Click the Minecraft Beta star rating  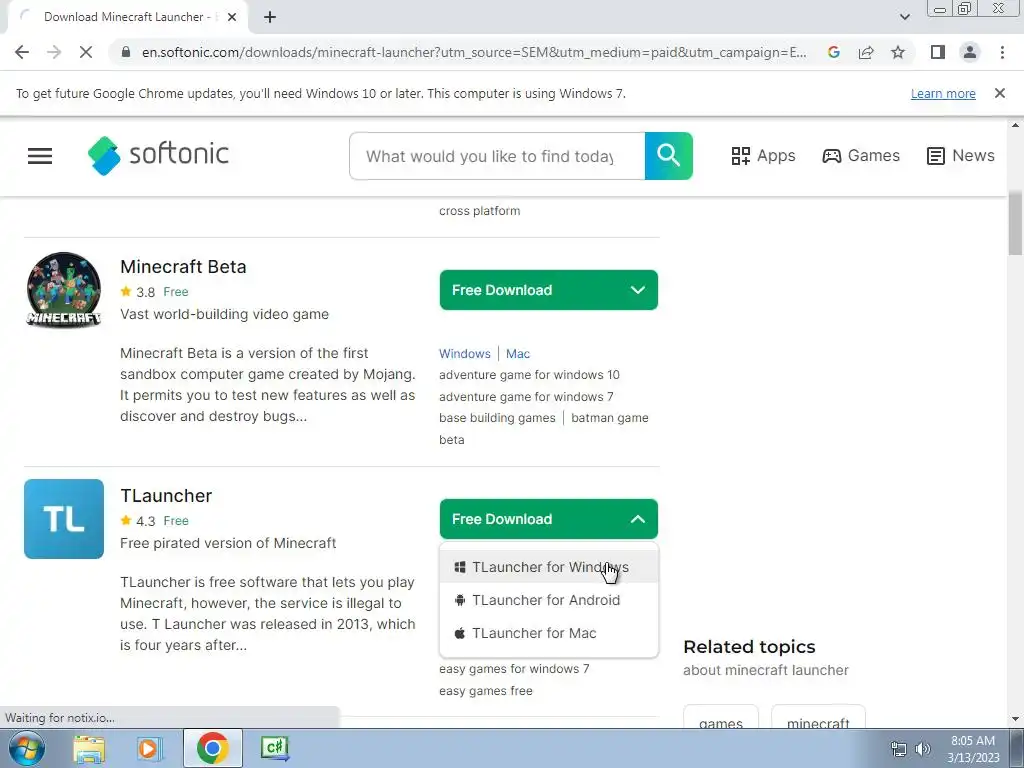tap(138, 292)
